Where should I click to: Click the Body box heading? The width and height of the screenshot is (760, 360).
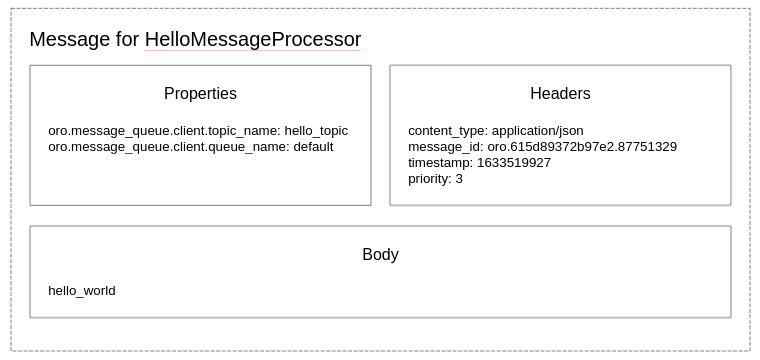[x=380, y=254]
